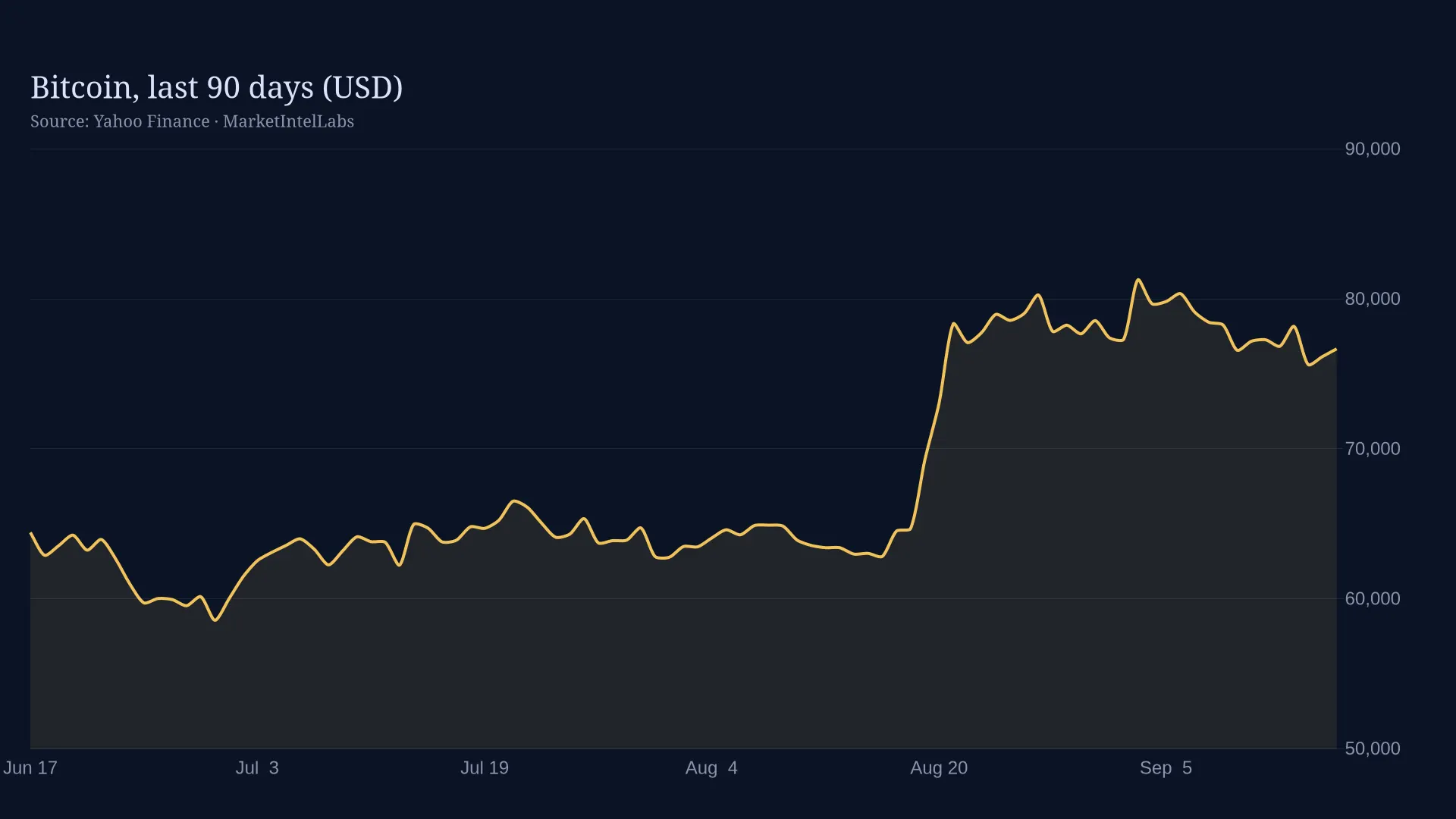The width and height of the screenshot is (1456, 819).
Task: Click the source line 'Source: Yahoo Finance · MarketIntelLabs'
Action: (x=192, y=121)
